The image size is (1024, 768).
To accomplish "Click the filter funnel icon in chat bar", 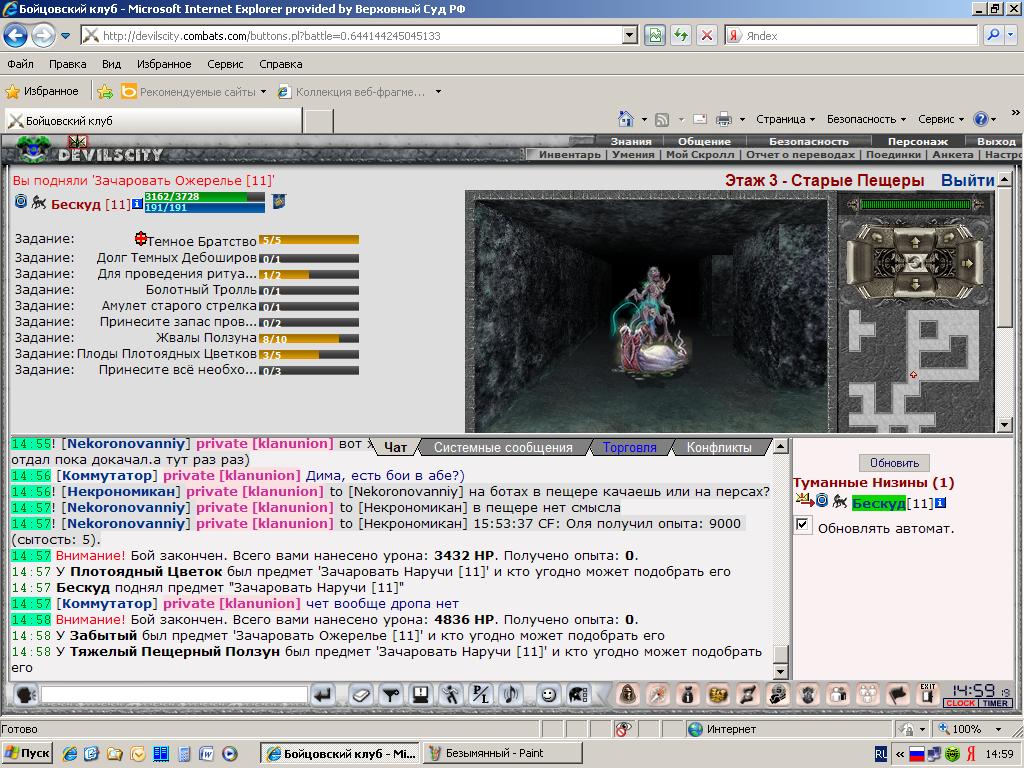I will [x=391, y=695].
